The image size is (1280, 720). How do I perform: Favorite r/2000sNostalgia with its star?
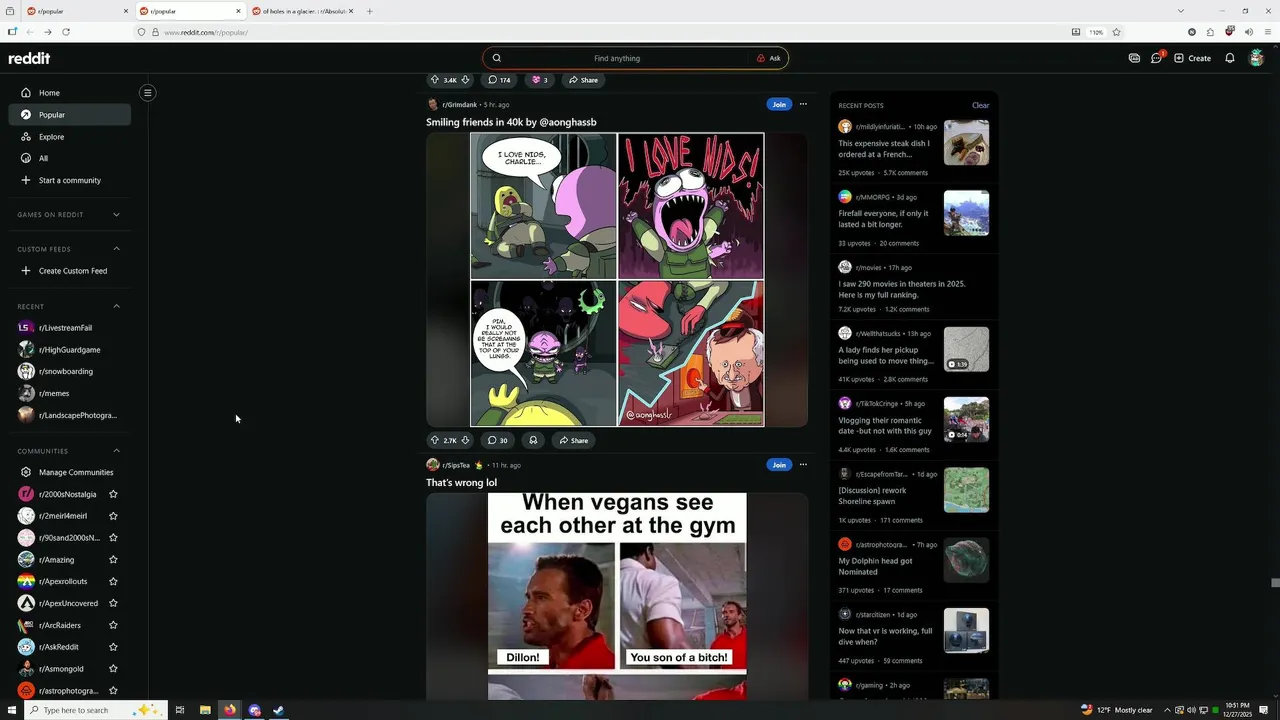(x=113, y=494)
